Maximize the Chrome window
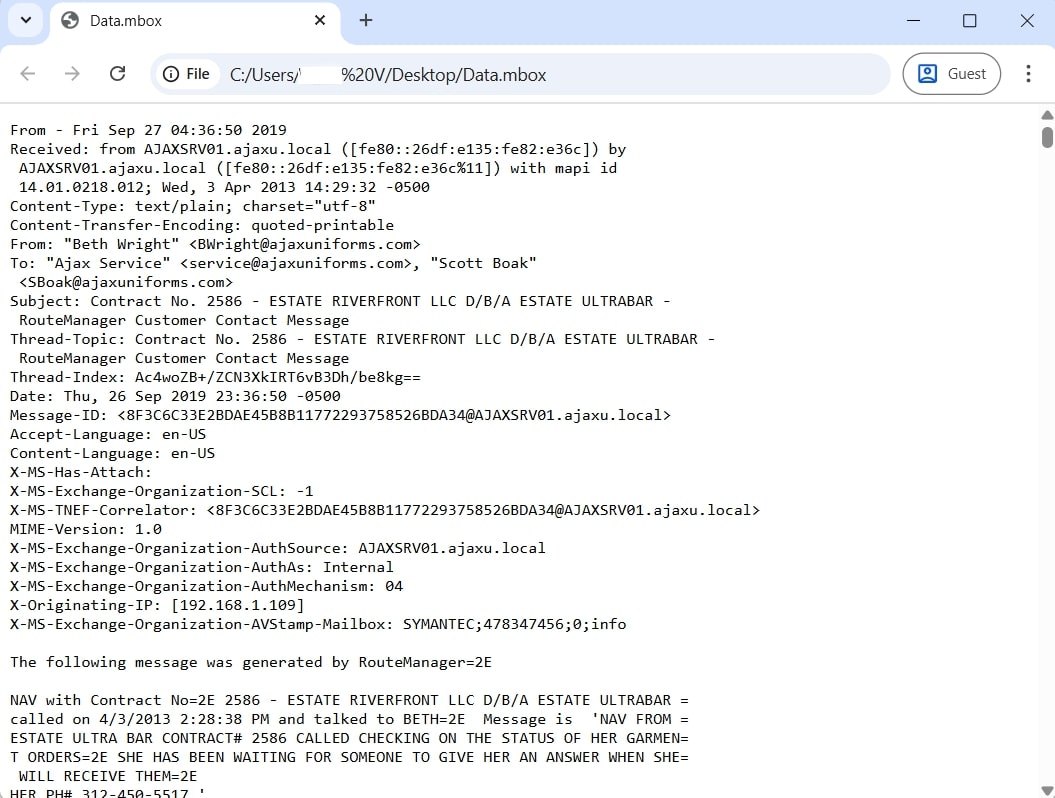The height and width of the screenshot is (798, 1055). click(969, 20)
